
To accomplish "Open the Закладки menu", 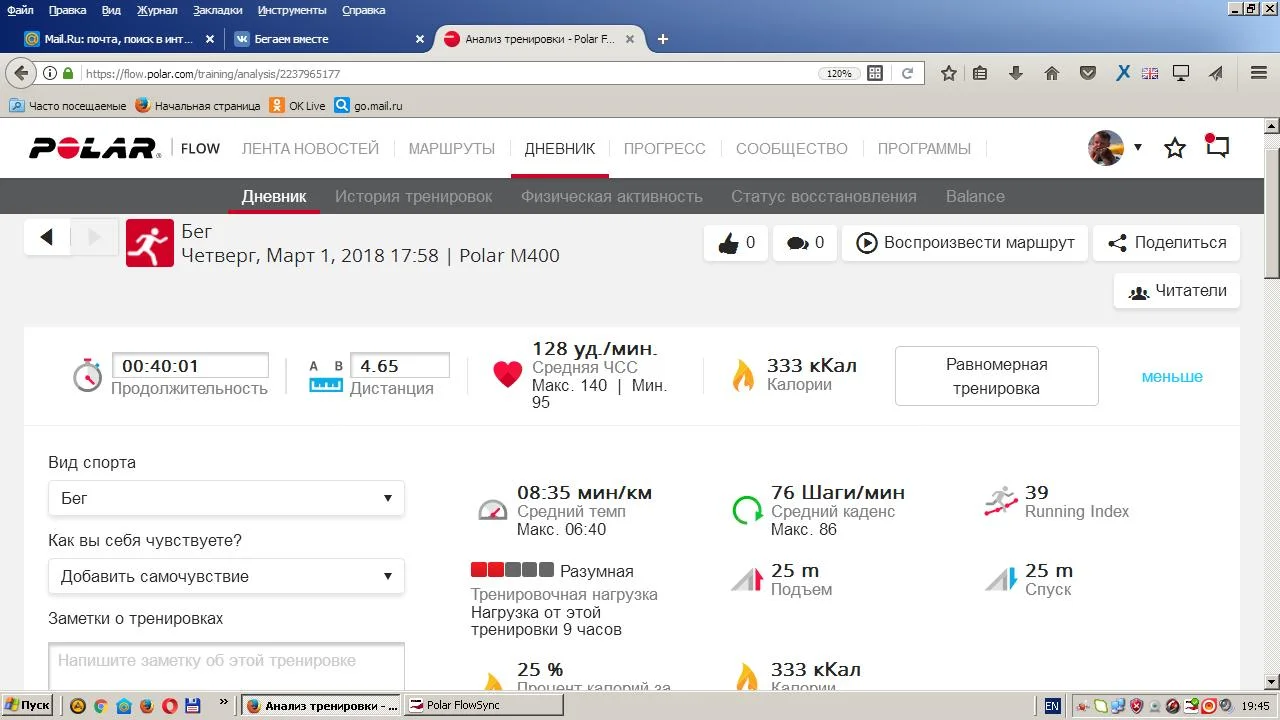I will click(x=217, y=10).
